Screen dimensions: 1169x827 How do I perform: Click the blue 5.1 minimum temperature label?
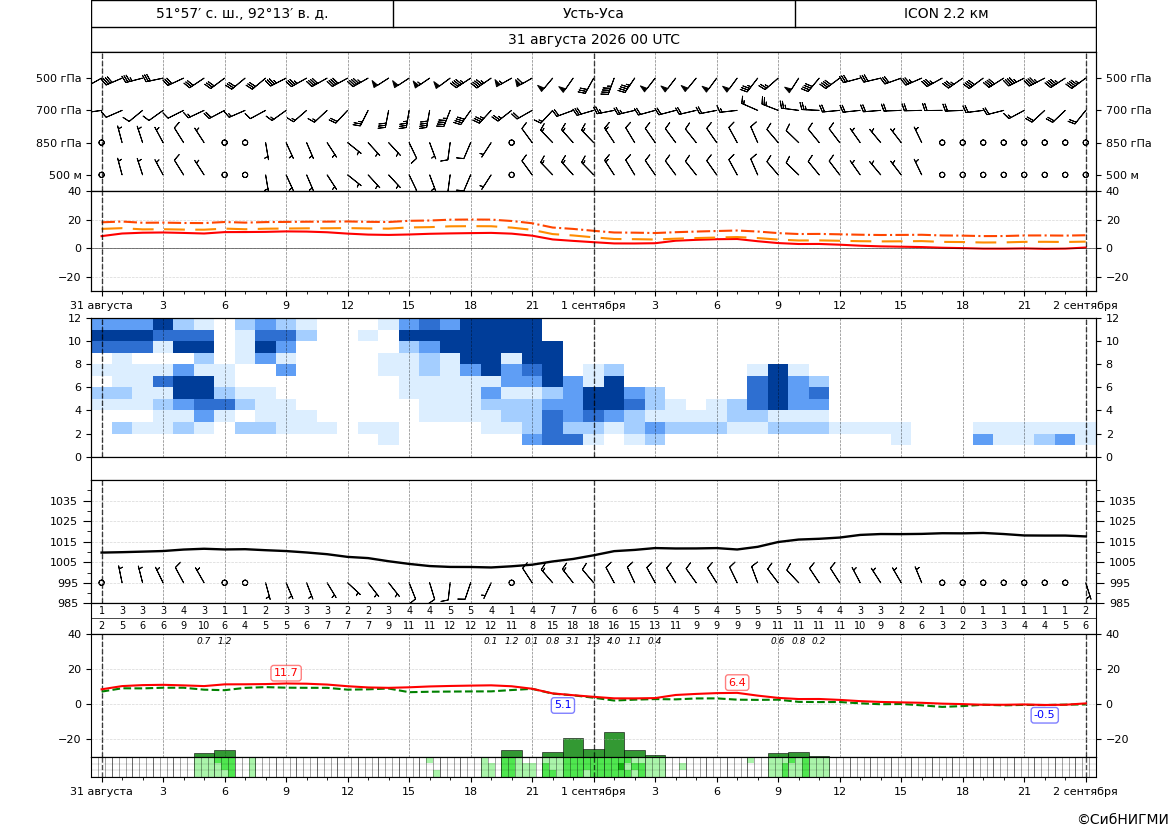(563, 705)
